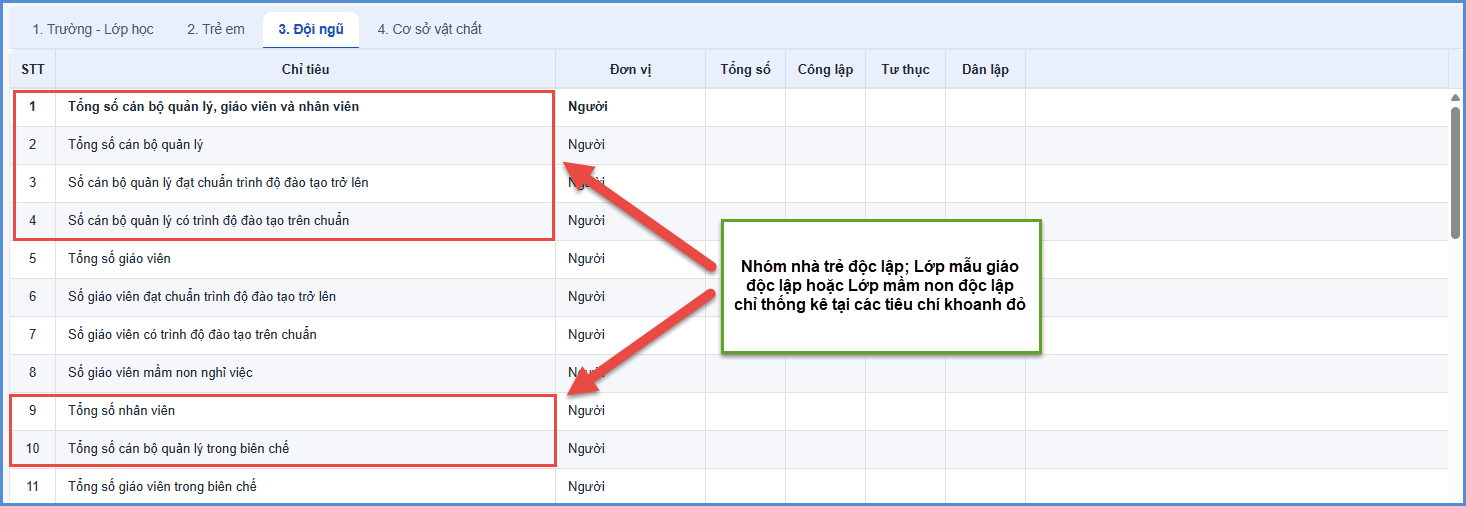Click Người unit cell in row 1
This screenshot has height=506, width=1466.
click(x=631, y=107)
